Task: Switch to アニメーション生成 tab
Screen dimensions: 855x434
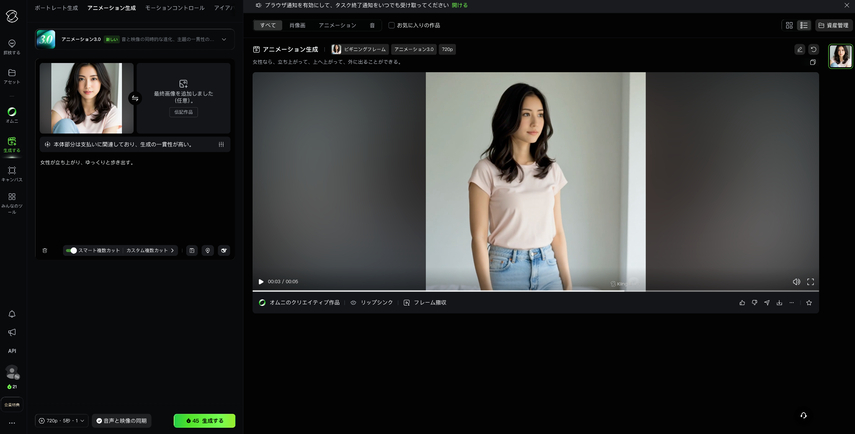Action: coord(111,8)
